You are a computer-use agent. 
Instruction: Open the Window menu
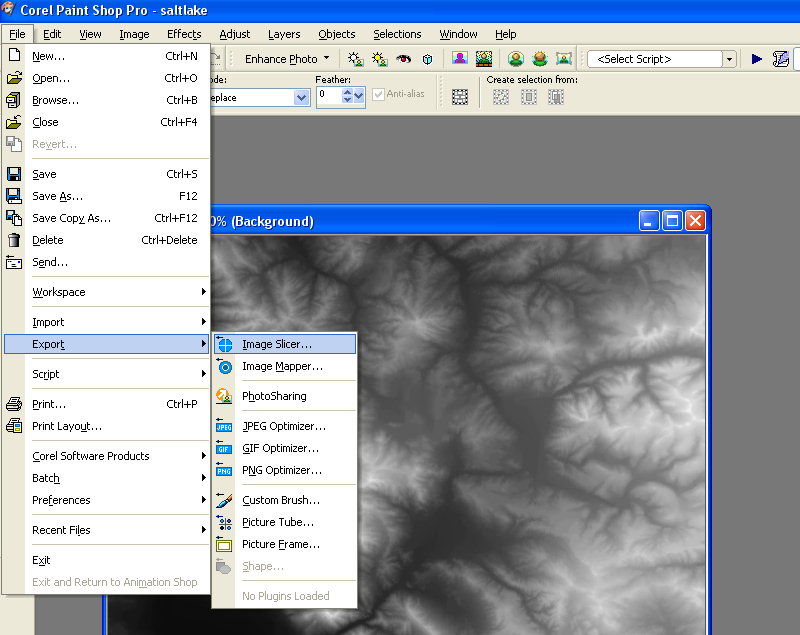coord(458,34)
